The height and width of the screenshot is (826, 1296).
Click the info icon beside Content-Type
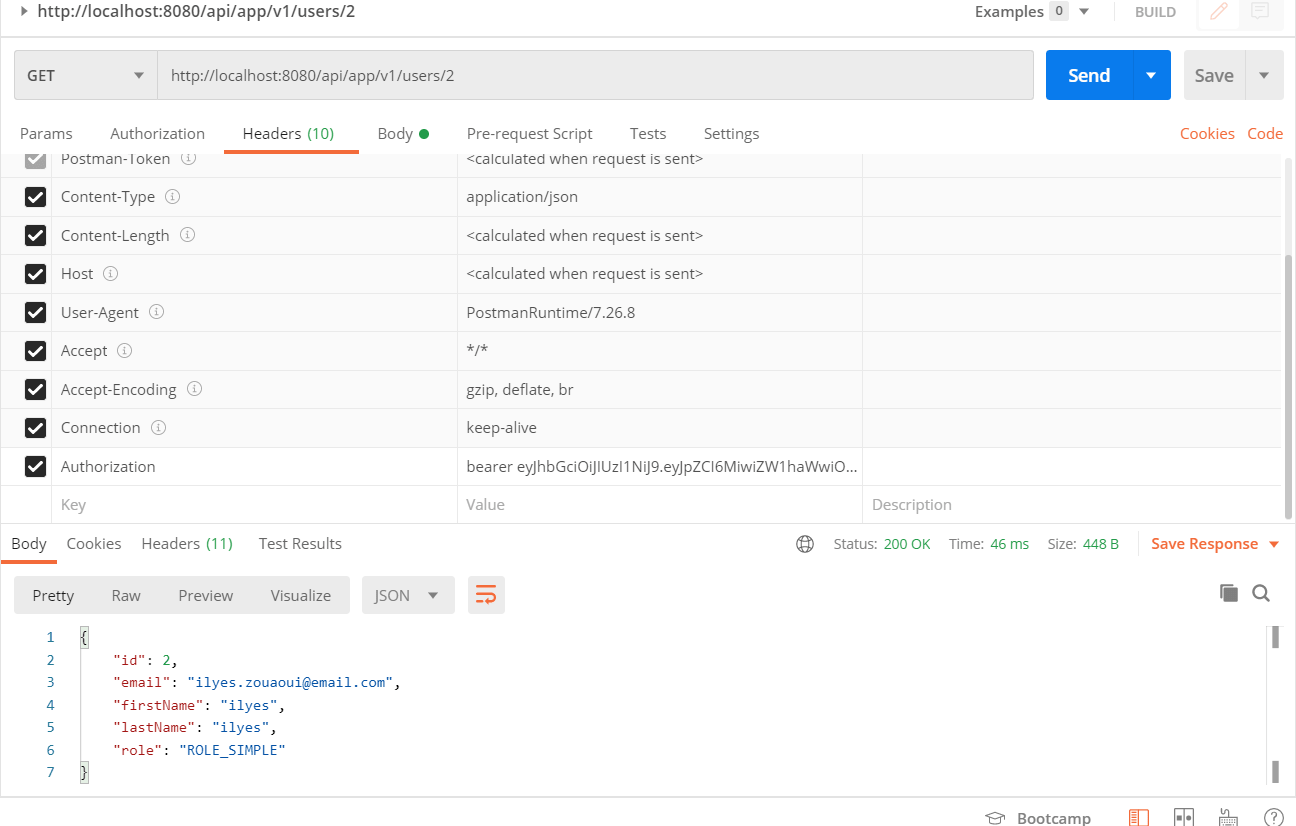tap(172, 197)
